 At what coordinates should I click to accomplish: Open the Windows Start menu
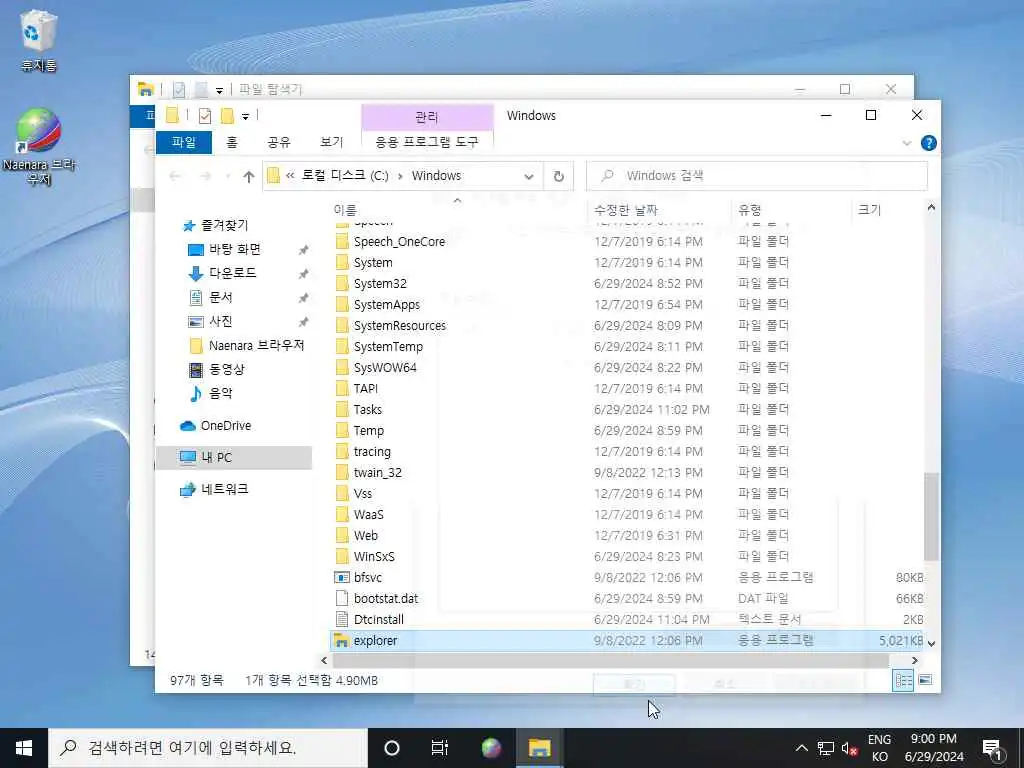[24, 748]
